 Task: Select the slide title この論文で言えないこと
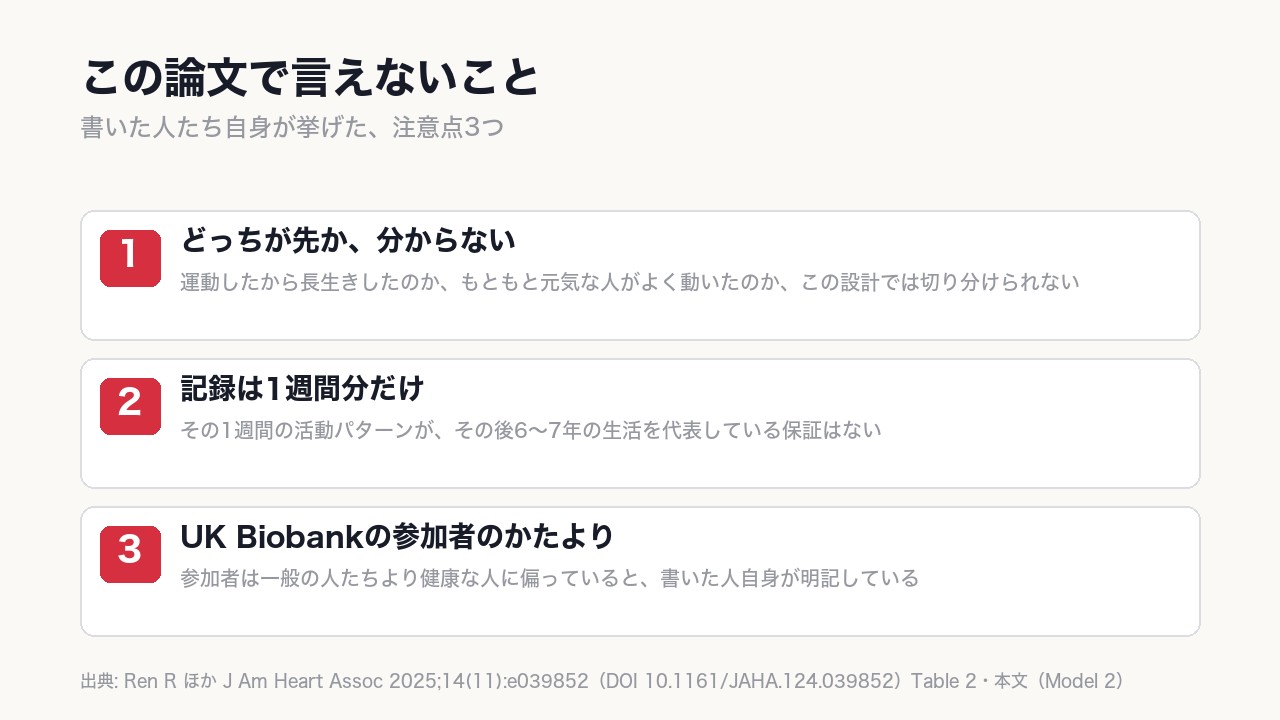(x=311, y=77)
